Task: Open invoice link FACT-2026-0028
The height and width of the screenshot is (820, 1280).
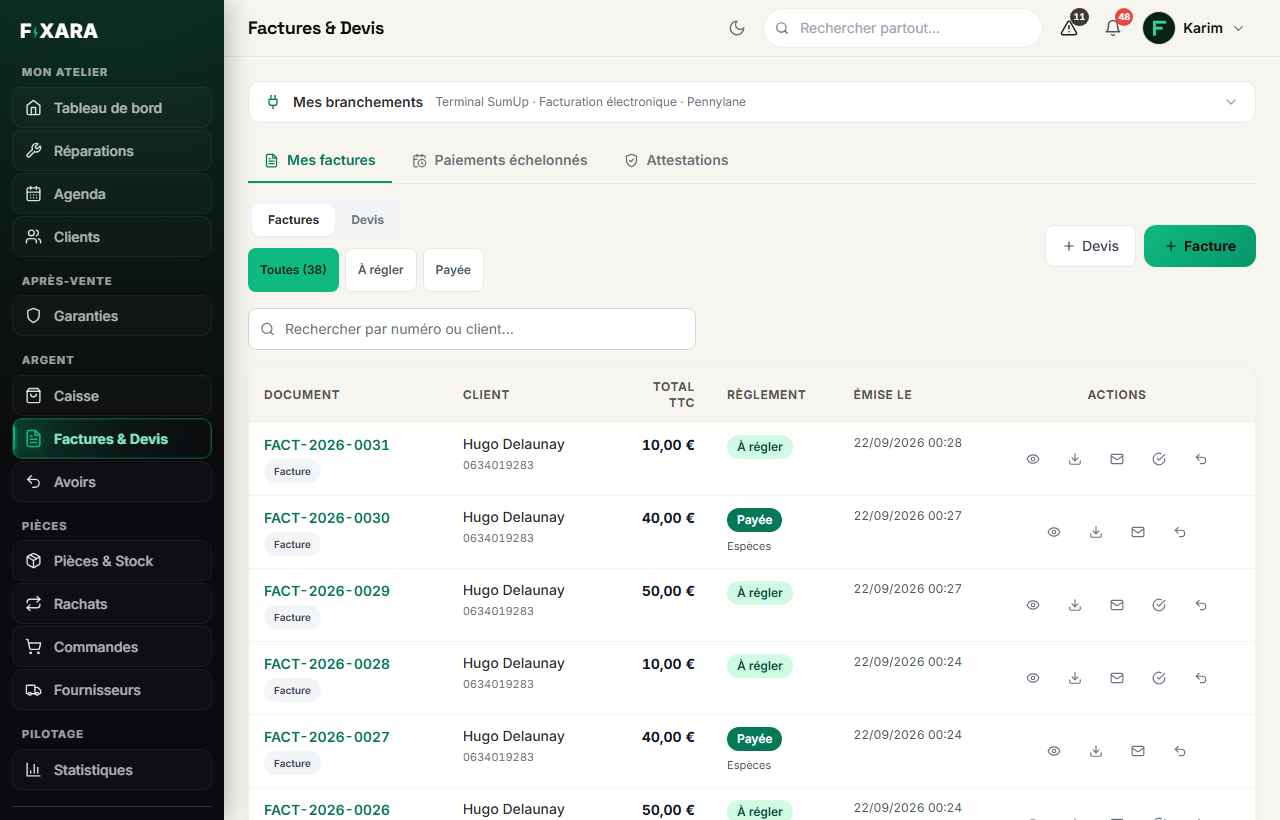Action: tap(327, 664)
